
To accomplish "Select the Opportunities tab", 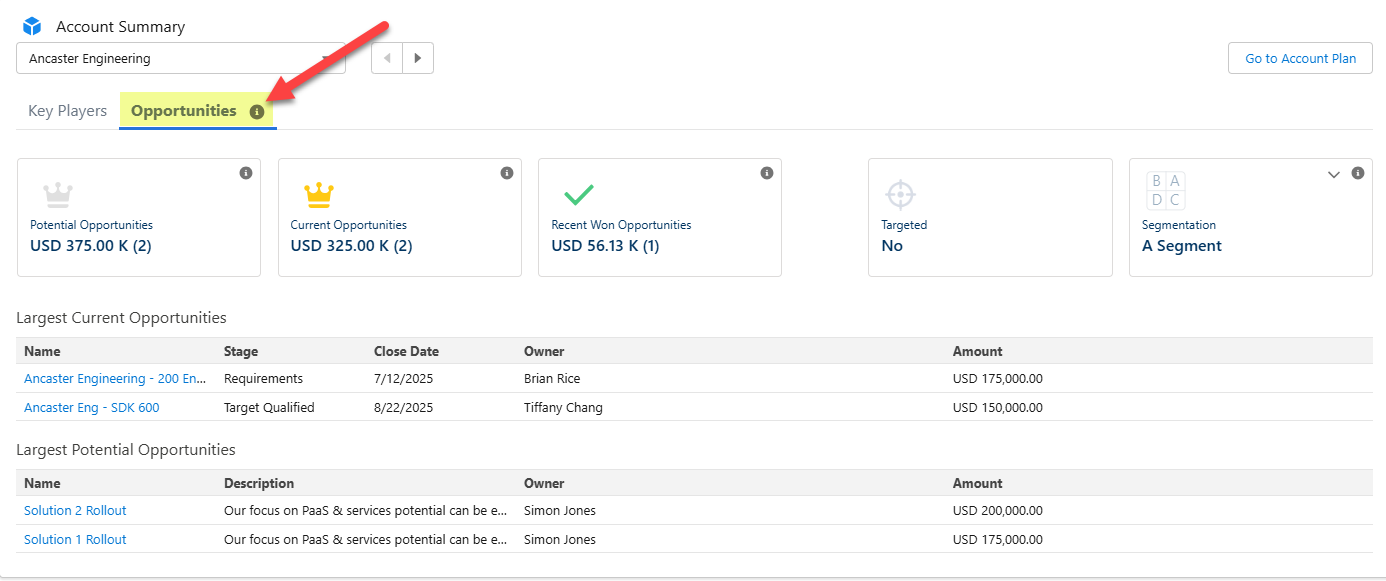I will (184, 111).
